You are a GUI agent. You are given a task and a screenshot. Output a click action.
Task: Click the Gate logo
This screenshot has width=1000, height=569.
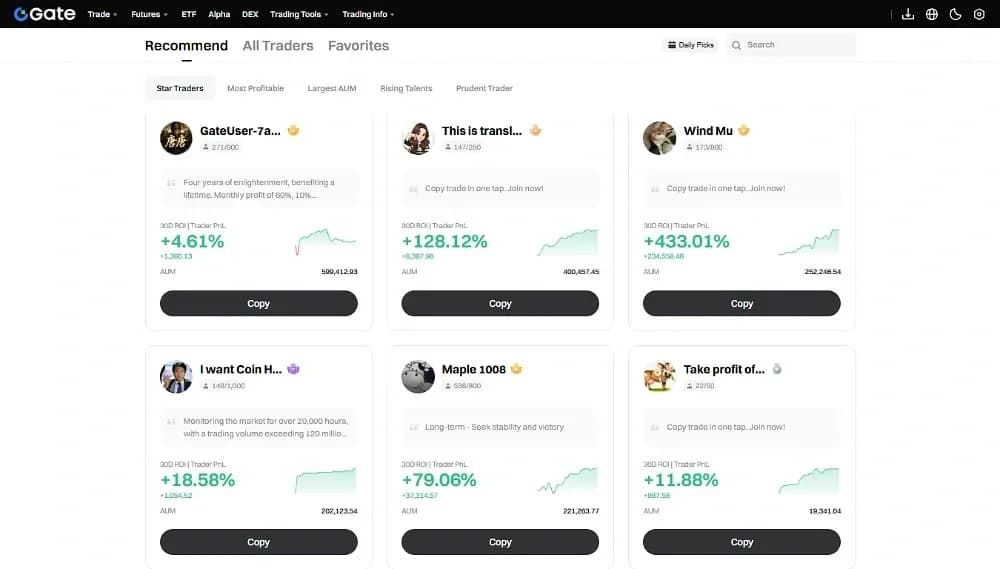[x=45, y=13]
